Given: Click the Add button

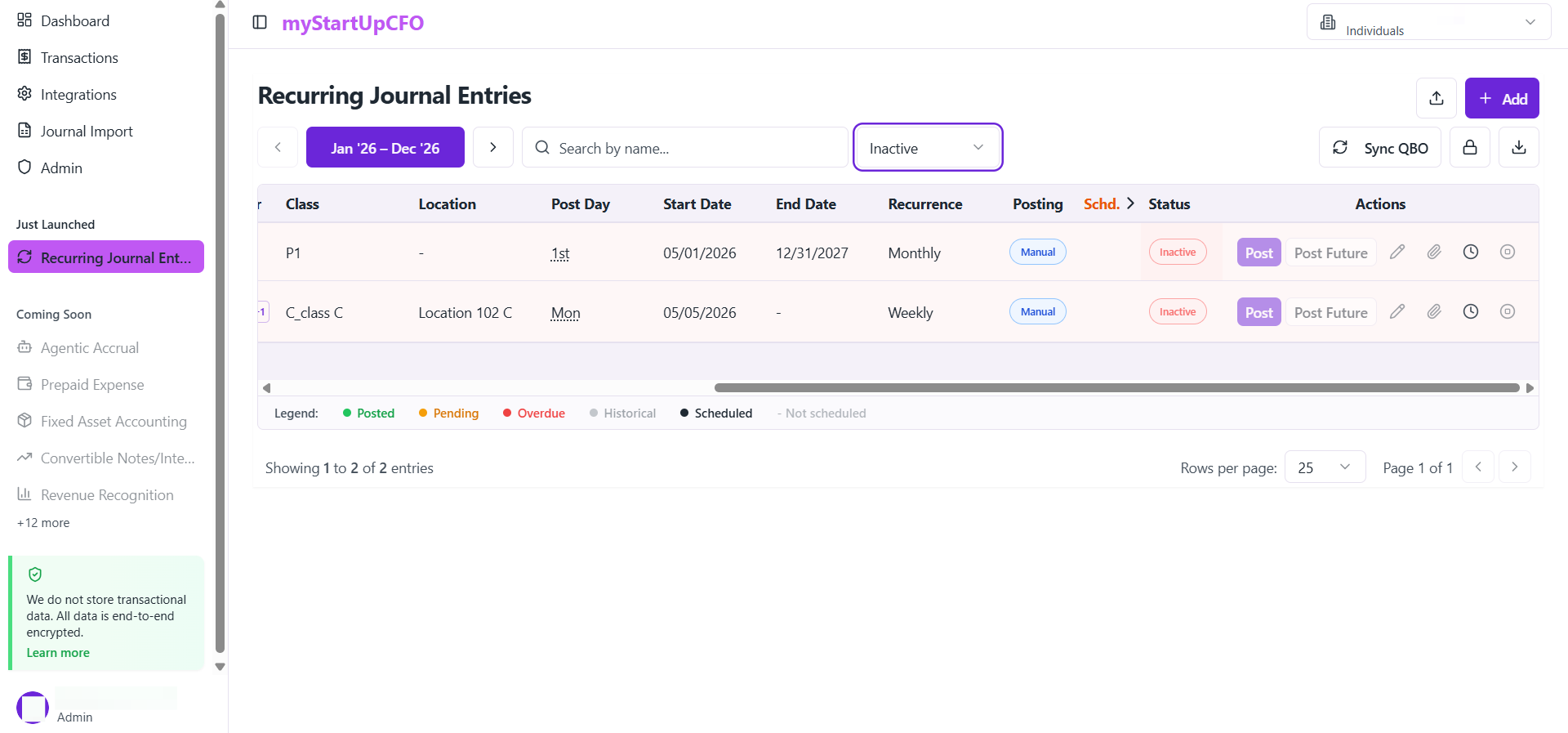Looking at the screenshot, I should [x=1502, y=98].
